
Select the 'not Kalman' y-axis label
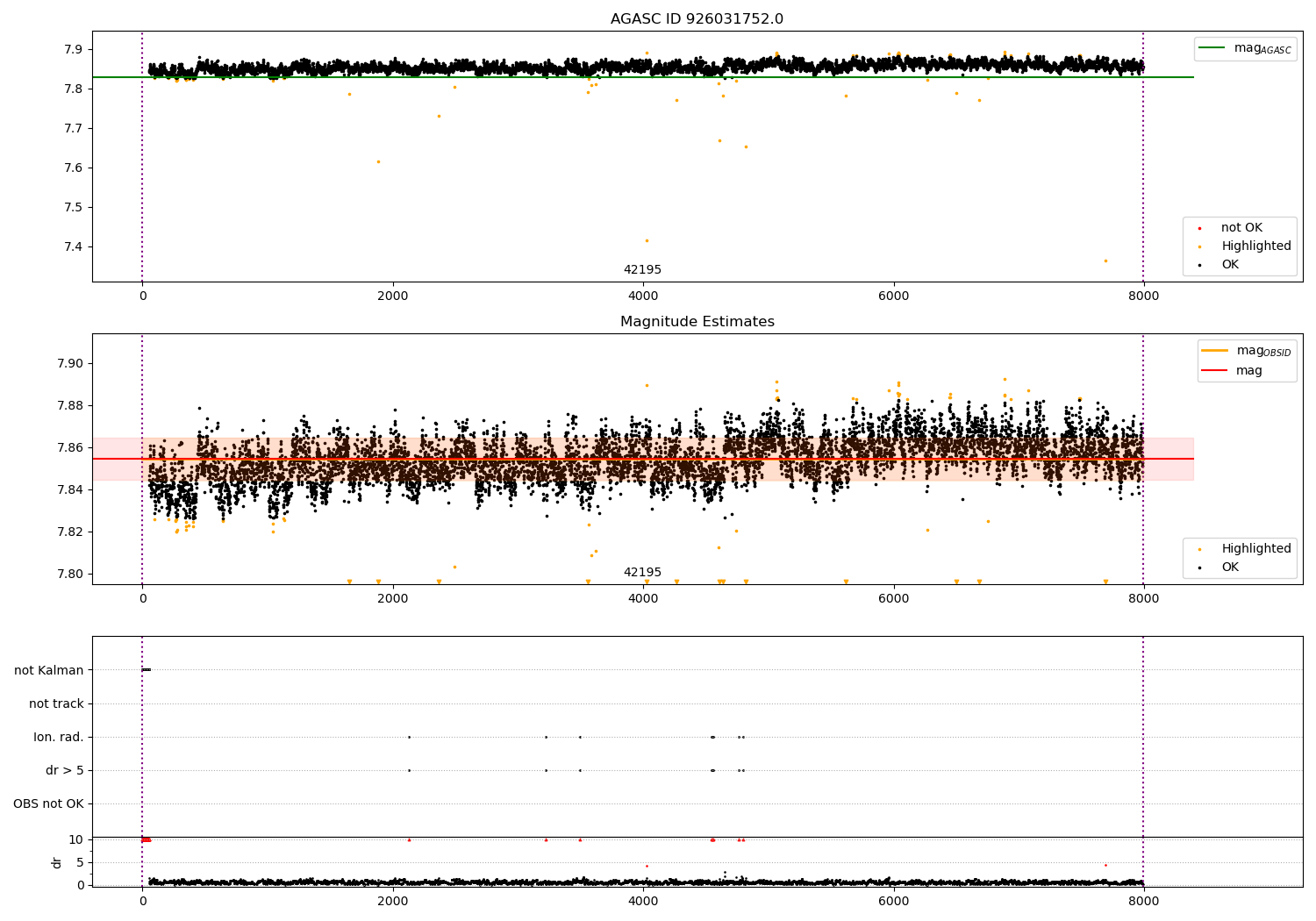pos(49,671)
